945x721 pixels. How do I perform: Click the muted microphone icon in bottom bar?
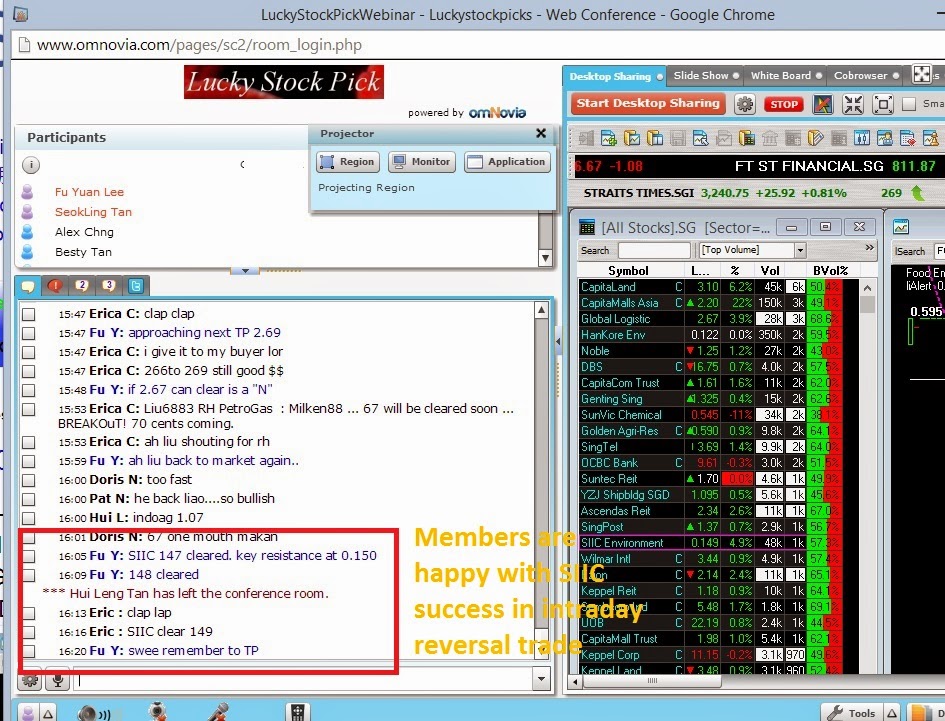click(x=218, y=712)
